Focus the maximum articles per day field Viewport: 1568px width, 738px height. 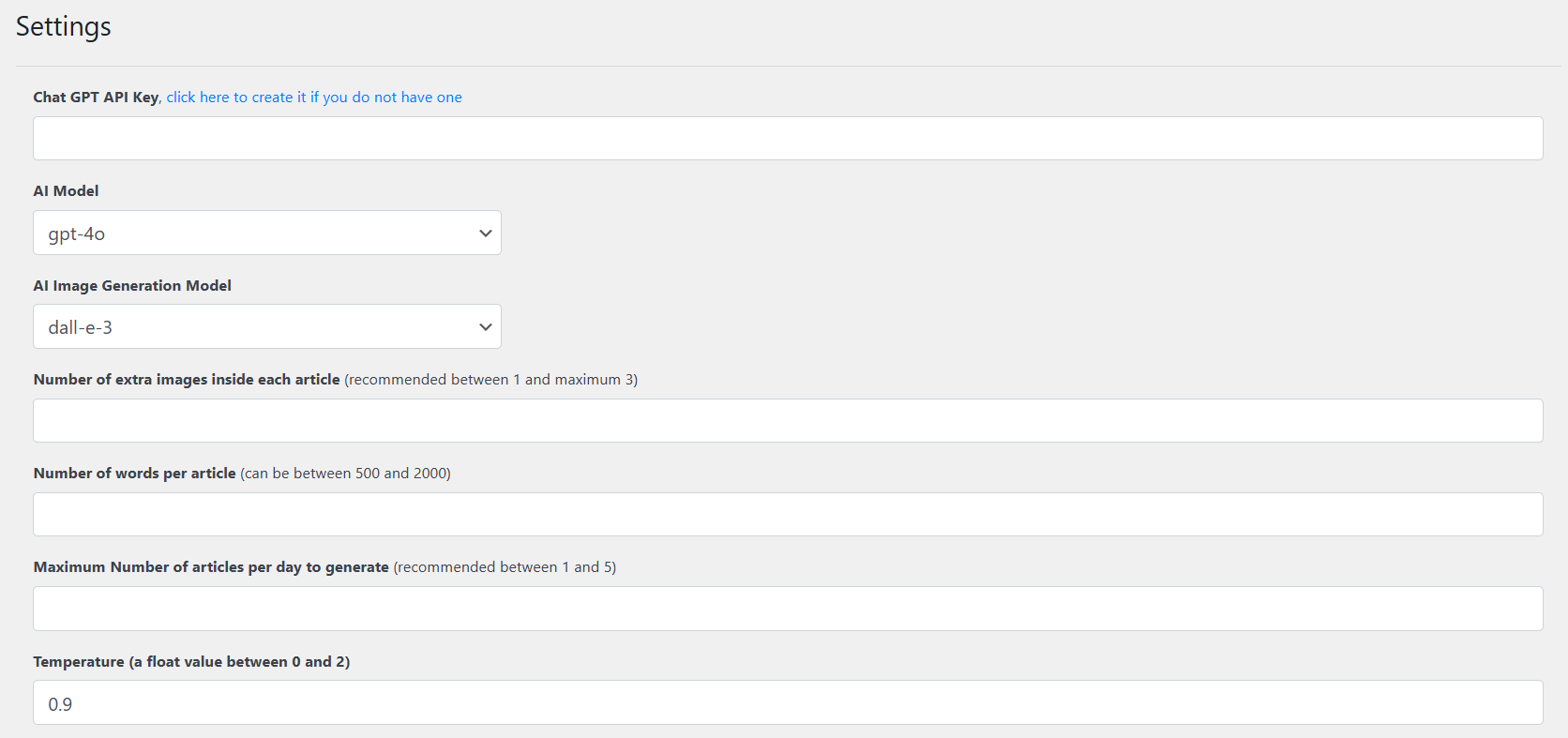click(x=788, y=609)
